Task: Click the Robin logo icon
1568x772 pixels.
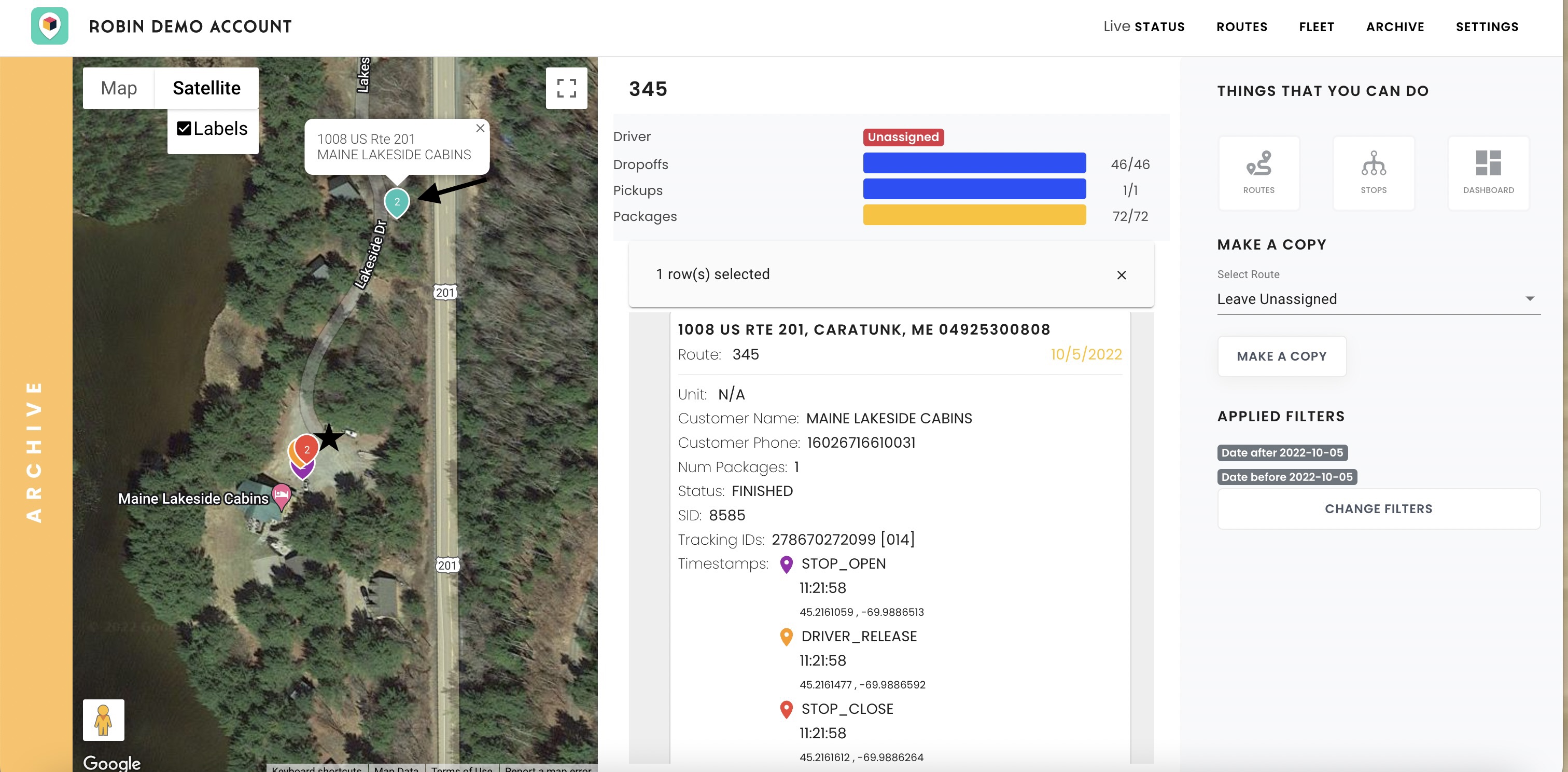Action: click(x=49, y=25)
